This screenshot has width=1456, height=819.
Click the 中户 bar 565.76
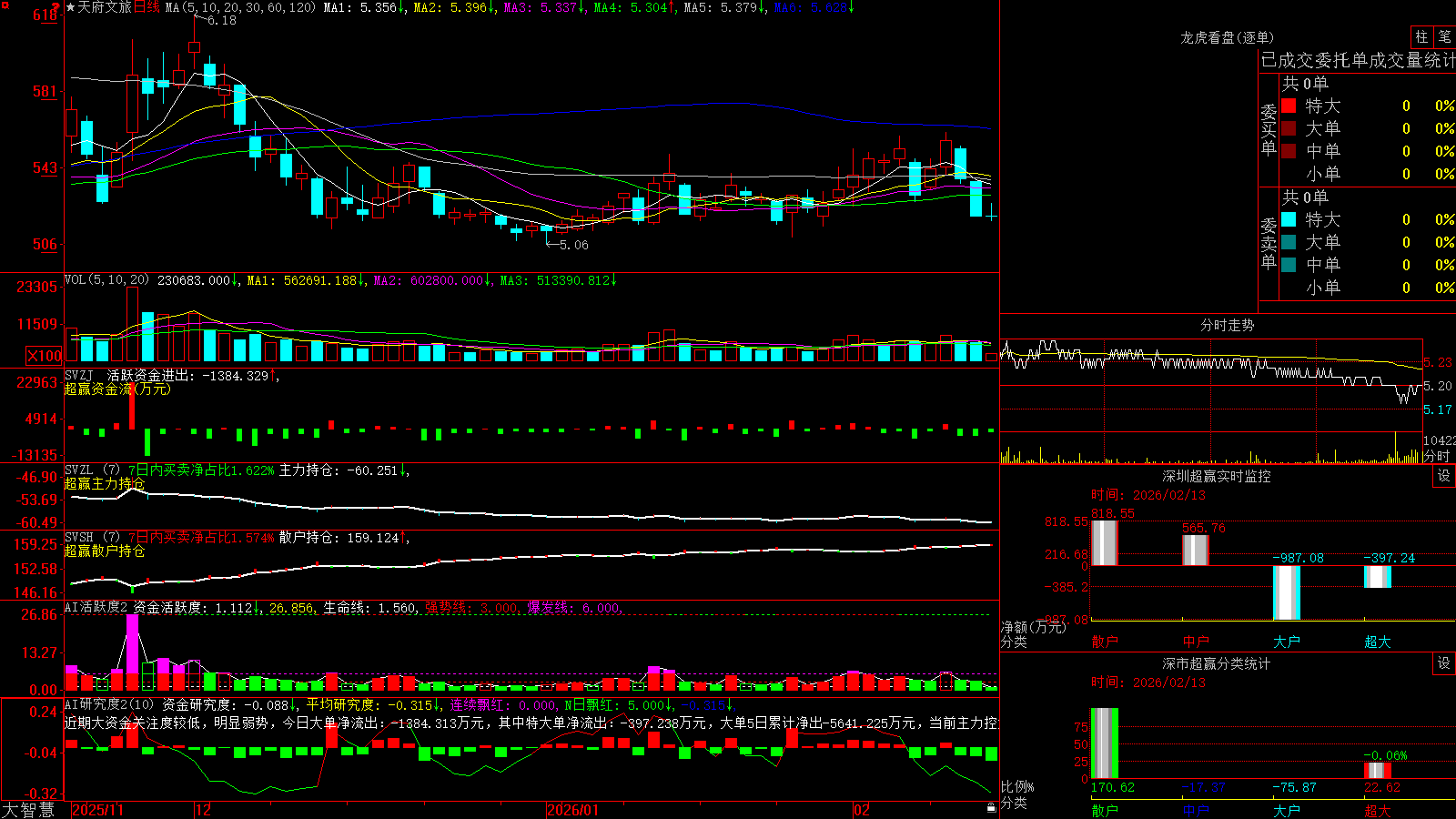point(1195,550)
